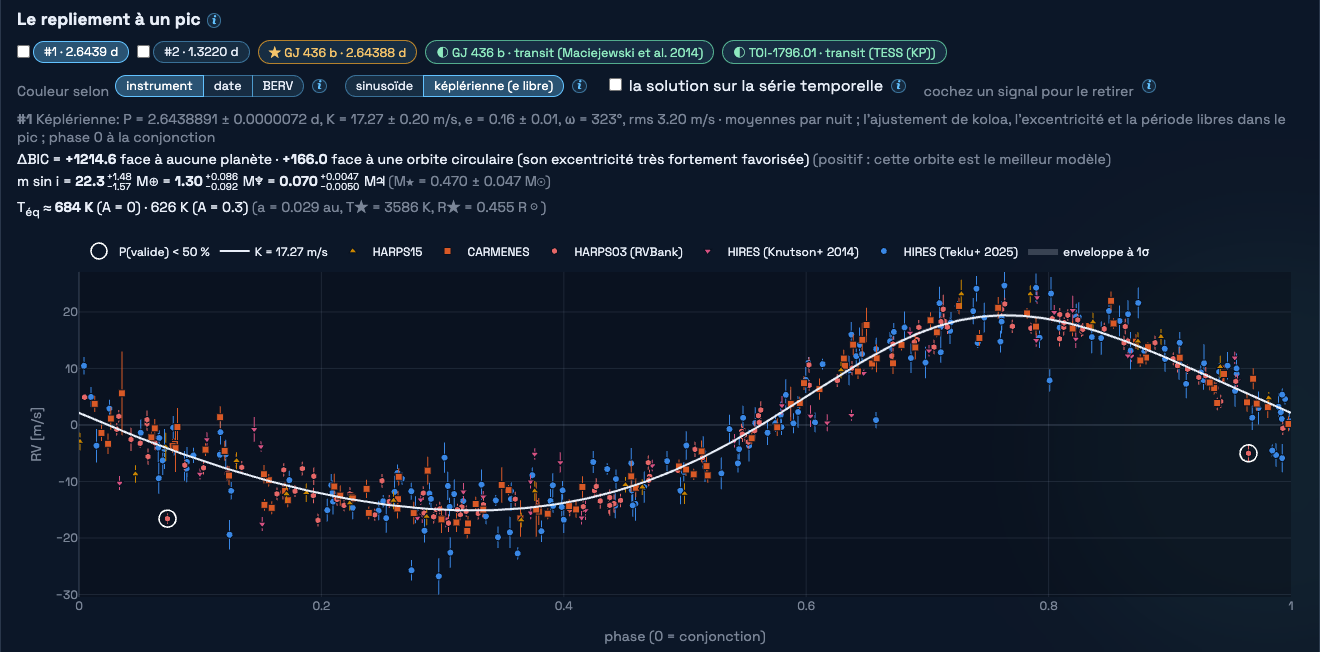The width and height of the screenshot is (1320, 652).
Task: Color points by instrument
Action: pyautogui.click(x=159, y=86)
